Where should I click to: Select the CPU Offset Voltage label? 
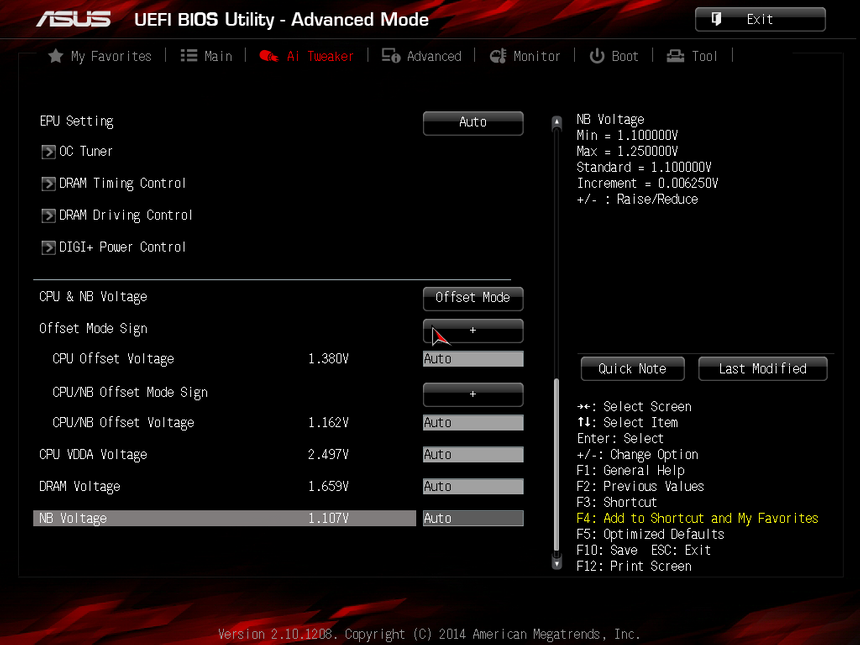point(114,359)
